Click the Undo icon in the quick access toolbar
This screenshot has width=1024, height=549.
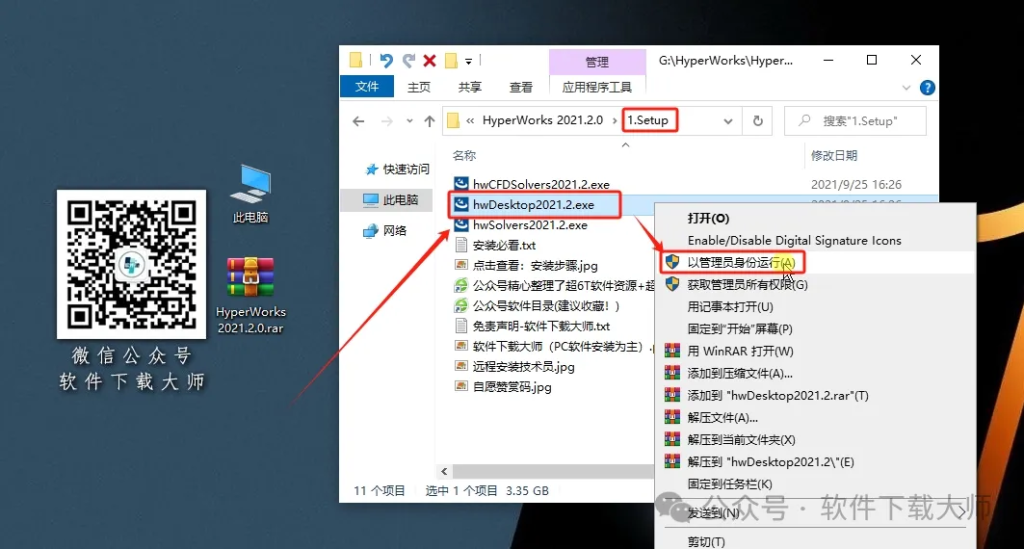pos(386,61)
